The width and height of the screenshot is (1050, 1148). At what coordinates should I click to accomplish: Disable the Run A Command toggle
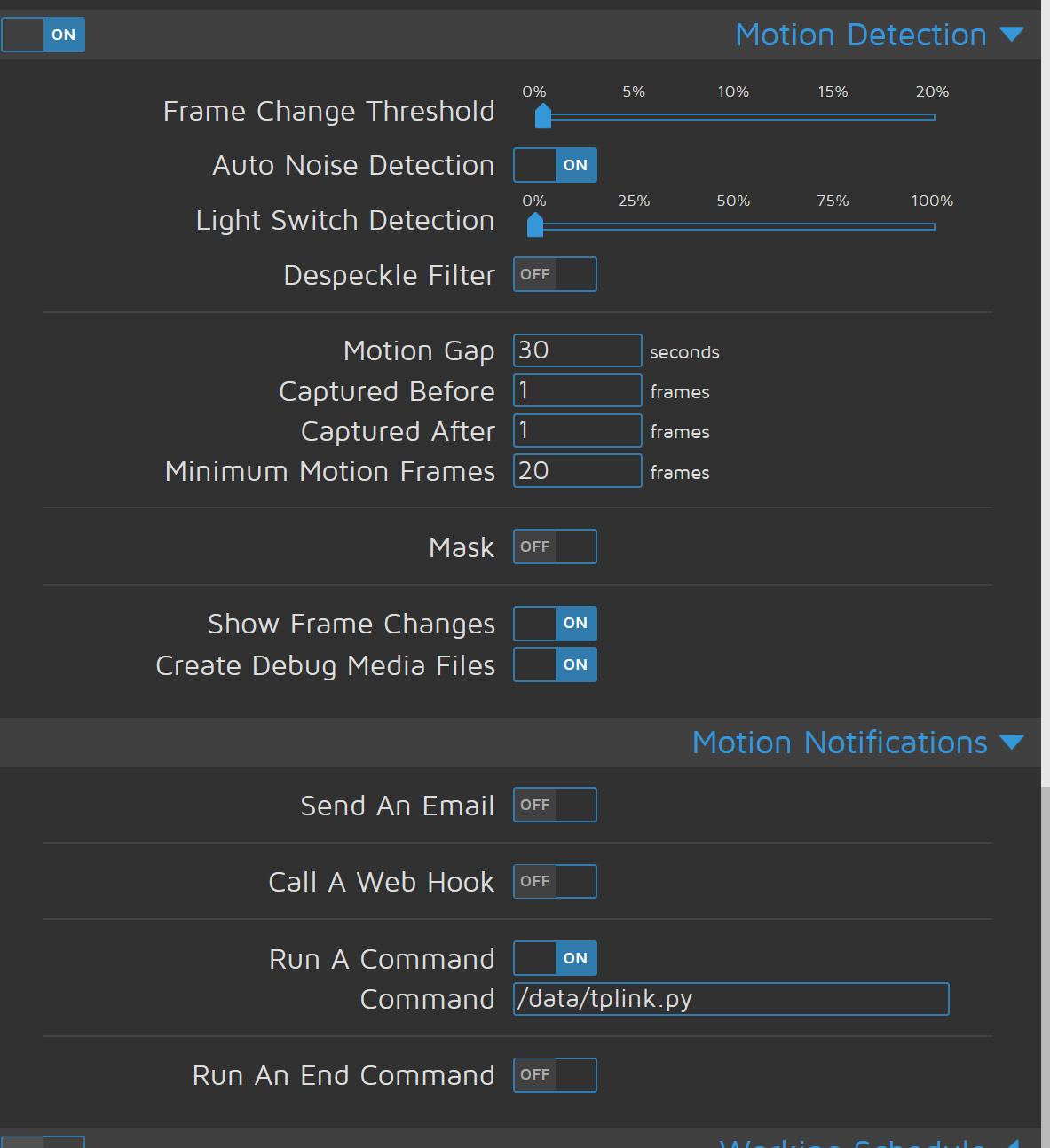coord(554,958)
